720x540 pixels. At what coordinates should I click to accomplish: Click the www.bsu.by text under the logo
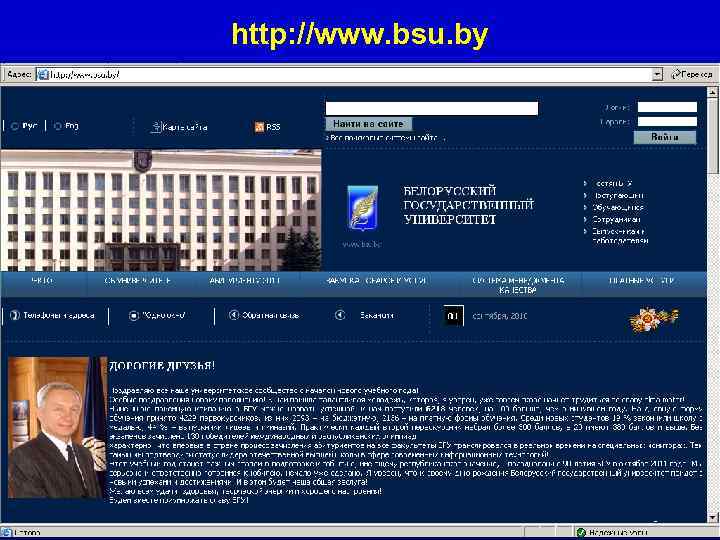tap(362, 244)
